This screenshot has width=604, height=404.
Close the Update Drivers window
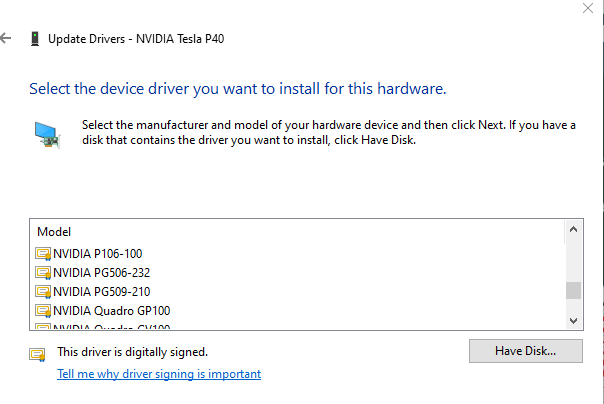click(587, 8)
